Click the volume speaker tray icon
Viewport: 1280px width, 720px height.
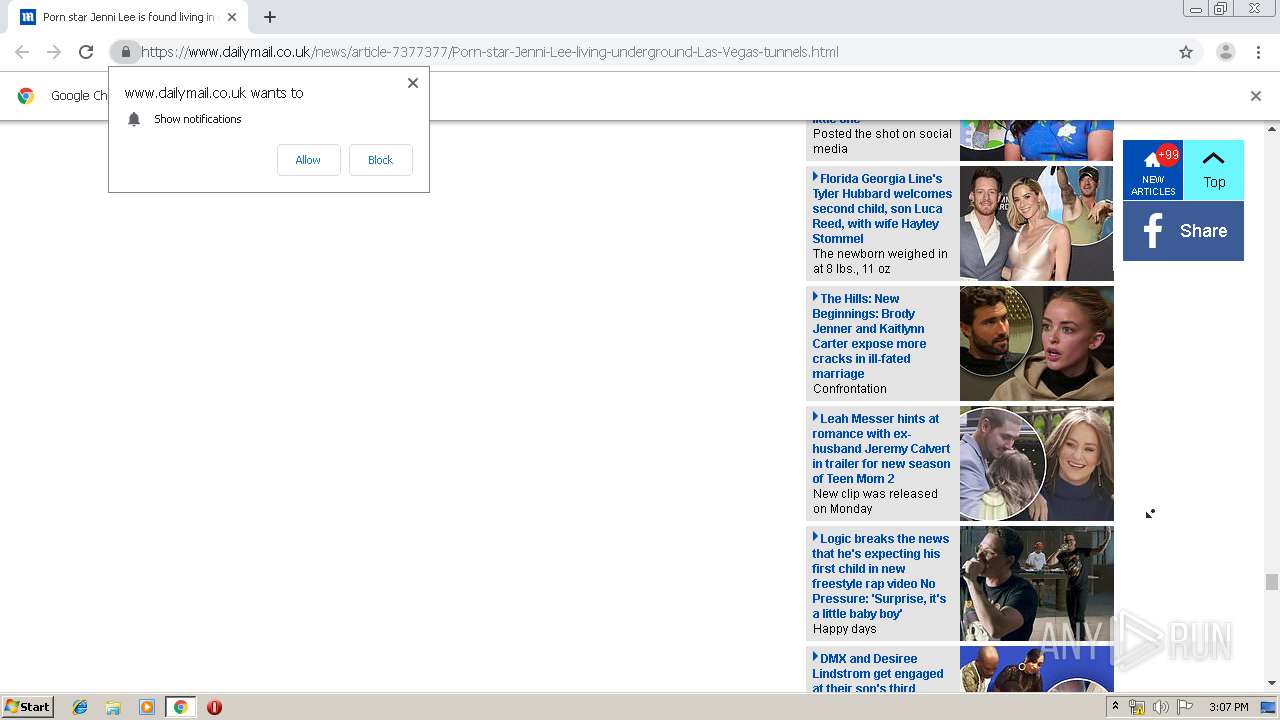(x=1161, y=707)
